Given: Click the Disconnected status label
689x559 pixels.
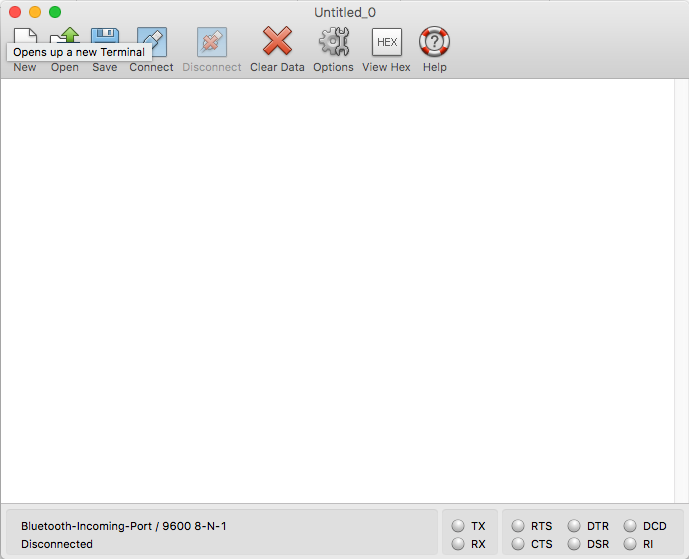Looking at the screenshot, I should point(57,544).
